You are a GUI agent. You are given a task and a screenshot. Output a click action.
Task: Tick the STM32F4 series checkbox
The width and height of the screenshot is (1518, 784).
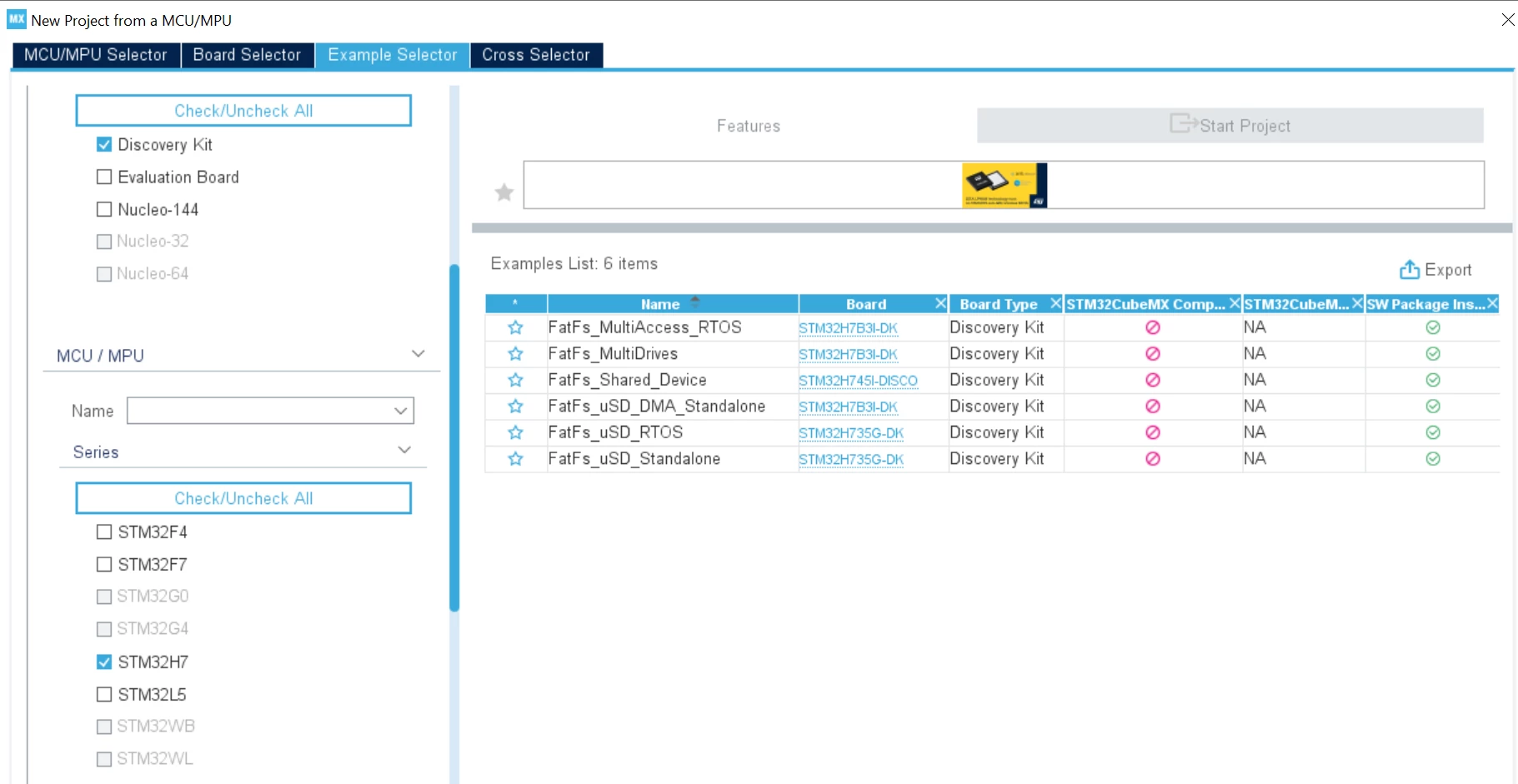[x=104, y=532]
